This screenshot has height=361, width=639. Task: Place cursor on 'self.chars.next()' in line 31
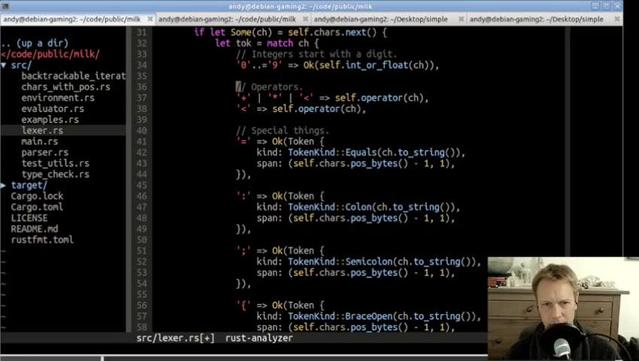pos(332,32)
